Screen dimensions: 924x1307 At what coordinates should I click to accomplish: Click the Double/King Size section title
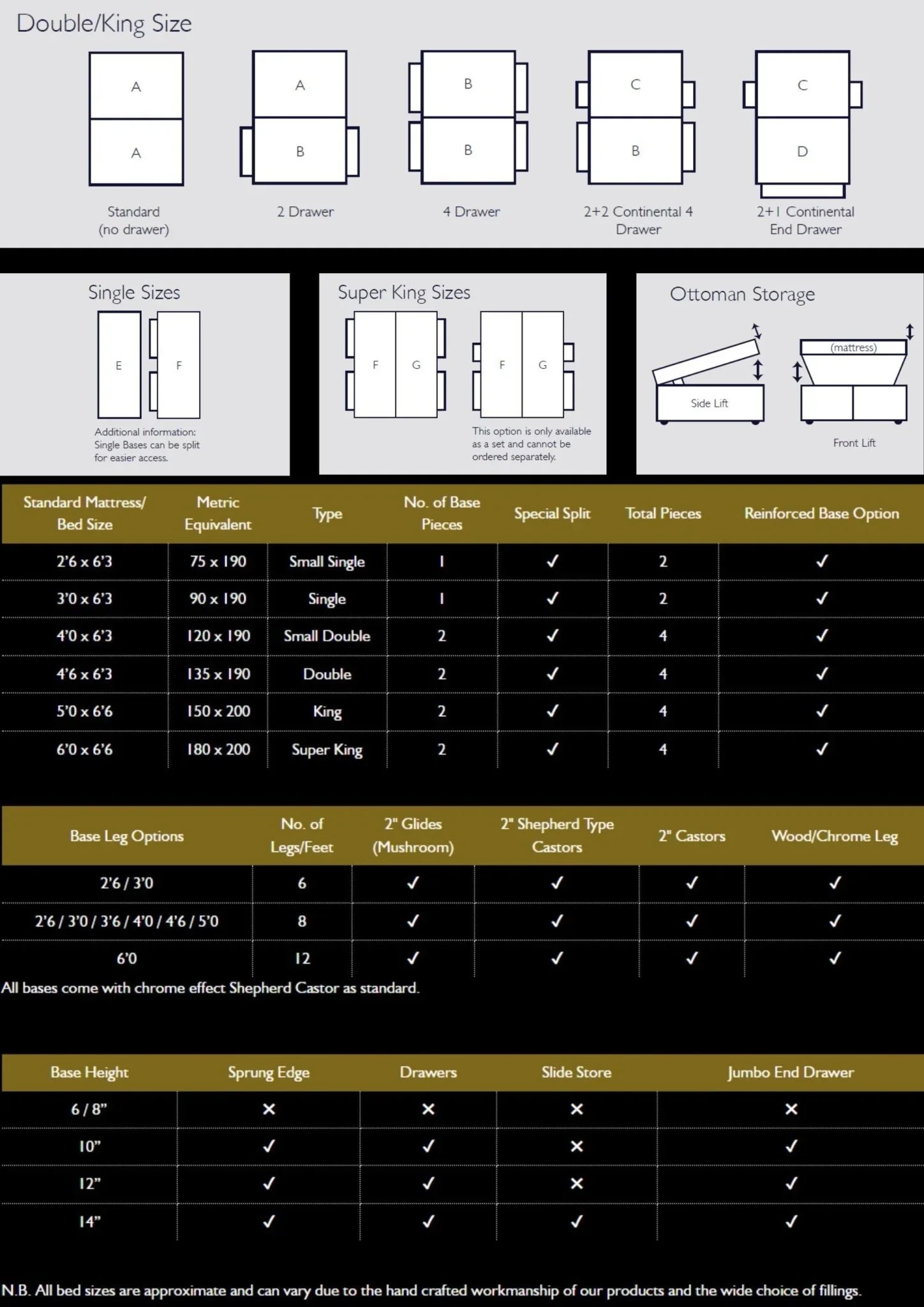coord(104,24)
